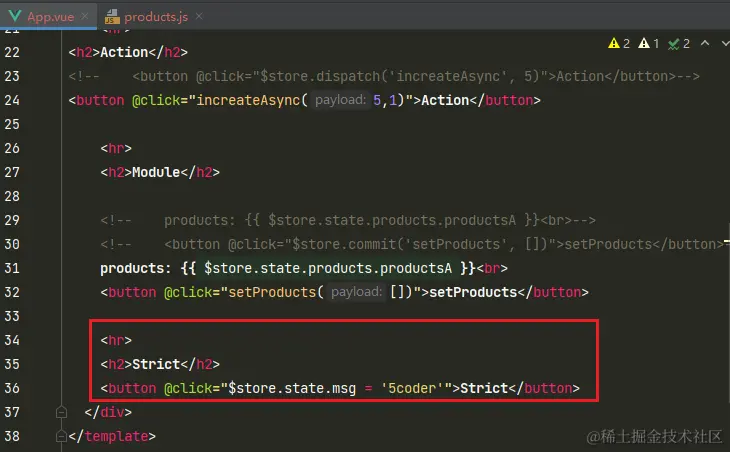Click the closing template tag on line 38
730x452 pixels.
[112, 436]
